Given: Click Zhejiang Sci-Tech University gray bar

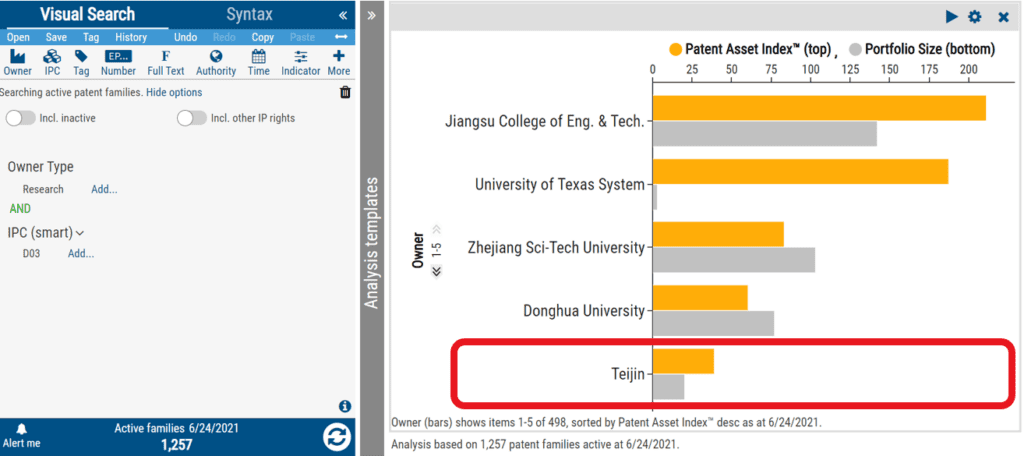Looking at the screenshot, I should (733, 260).
